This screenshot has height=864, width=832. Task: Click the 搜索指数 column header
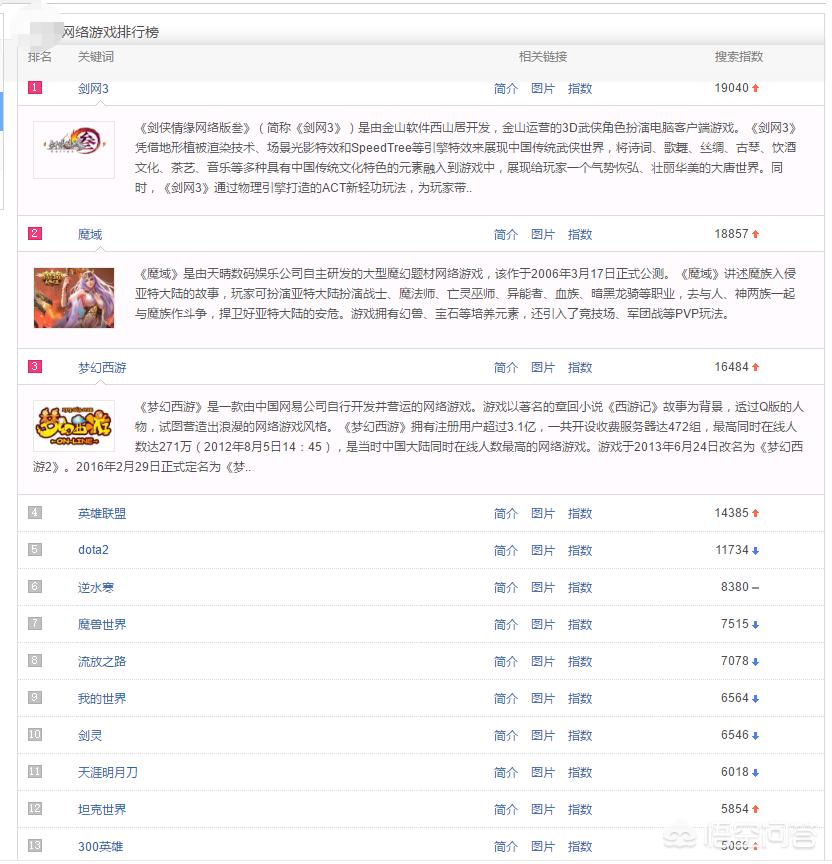coord(738,57)
